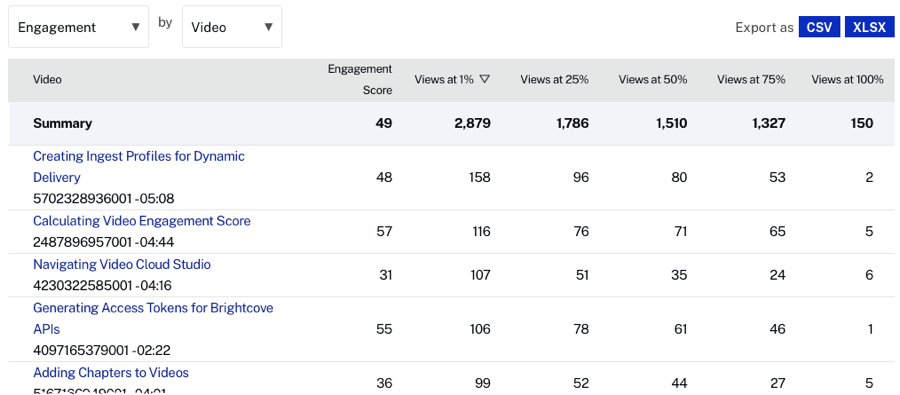Open Creating Ingest Profiles for Dynamic Delivery
Screen dimensions: 900x395
139,166
